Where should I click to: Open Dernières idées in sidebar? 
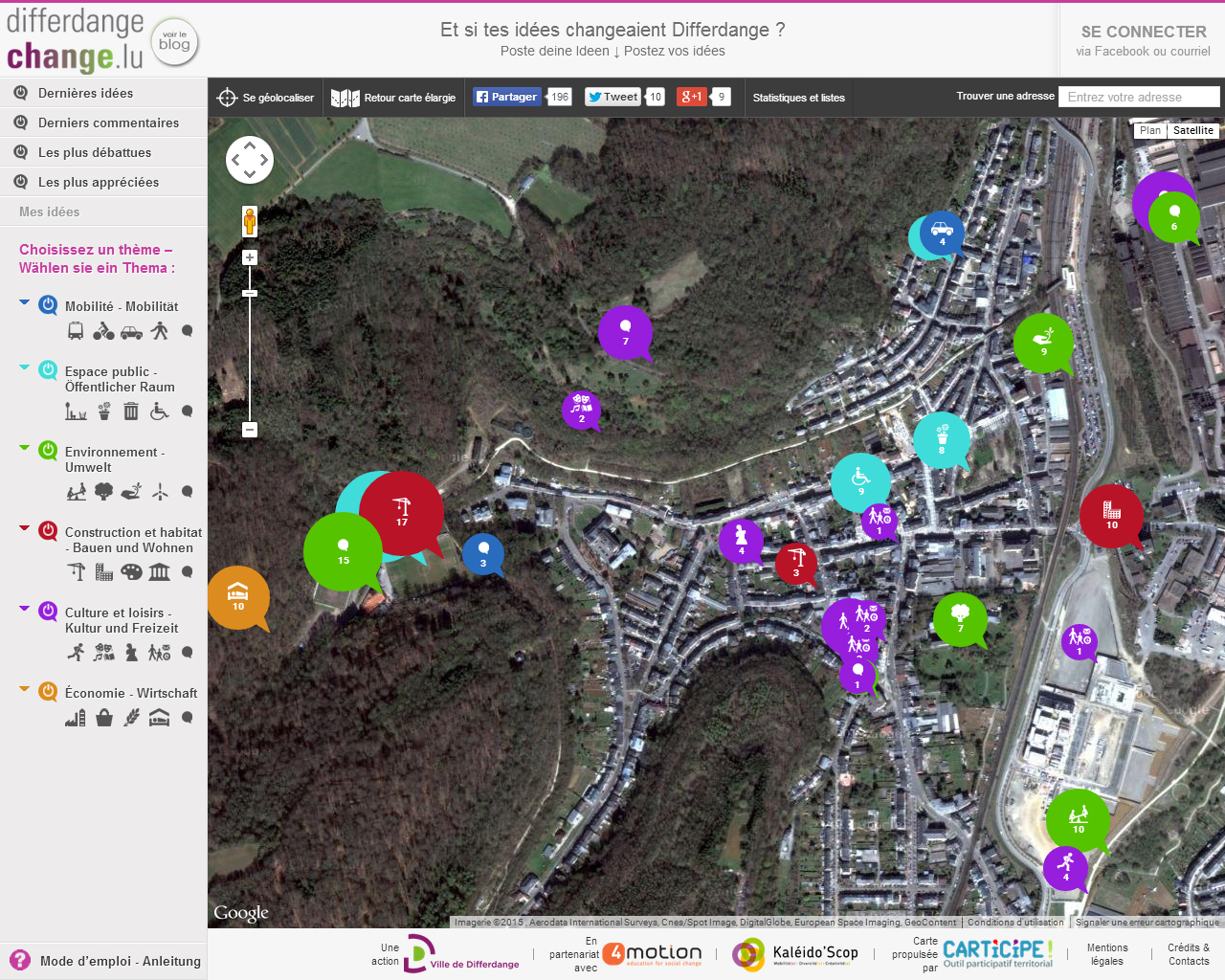pos(85,93)
